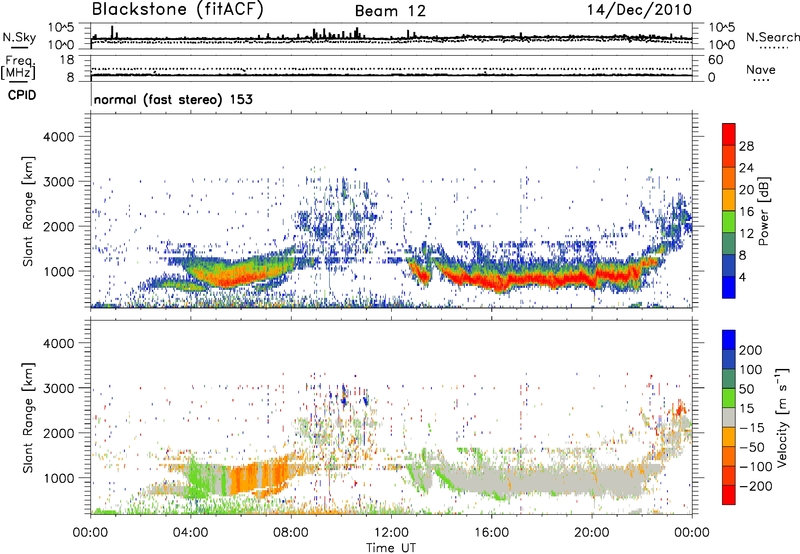Click the '200' Velocity colorbar value

click(751, 350)
